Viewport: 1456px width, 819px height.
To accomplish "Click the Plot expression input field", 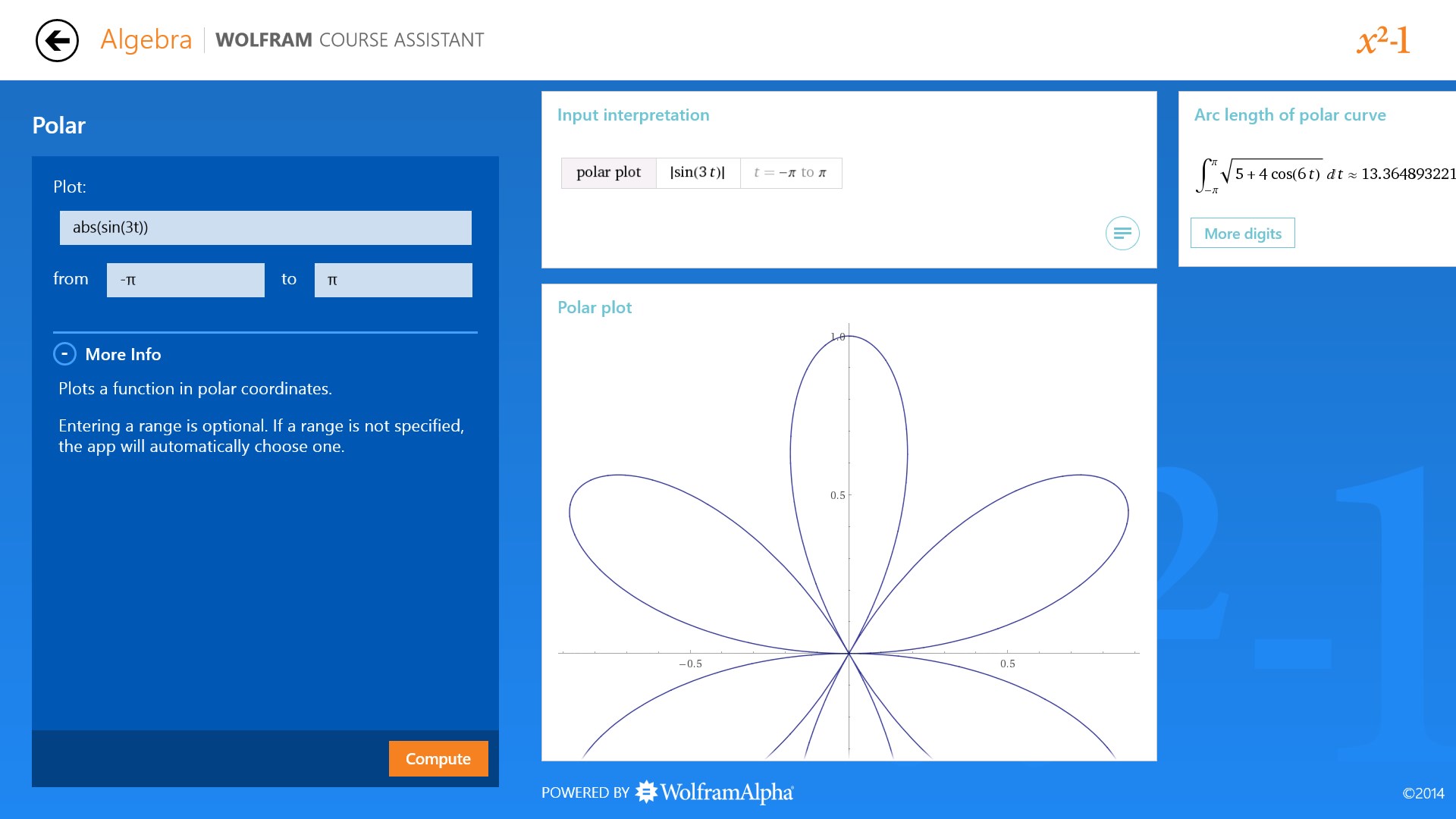I will [x=265, y=227].
